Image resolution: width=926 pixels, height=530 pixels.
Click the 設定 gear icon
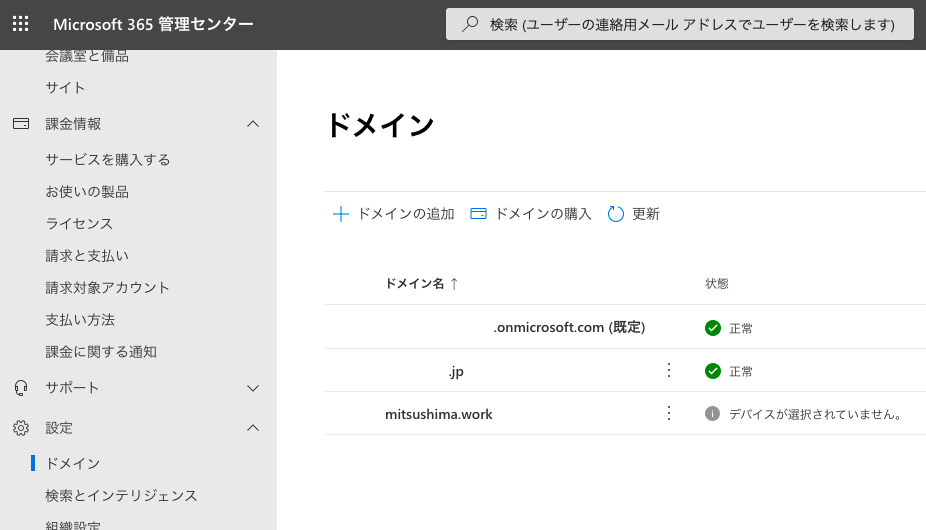click(21, 428)
